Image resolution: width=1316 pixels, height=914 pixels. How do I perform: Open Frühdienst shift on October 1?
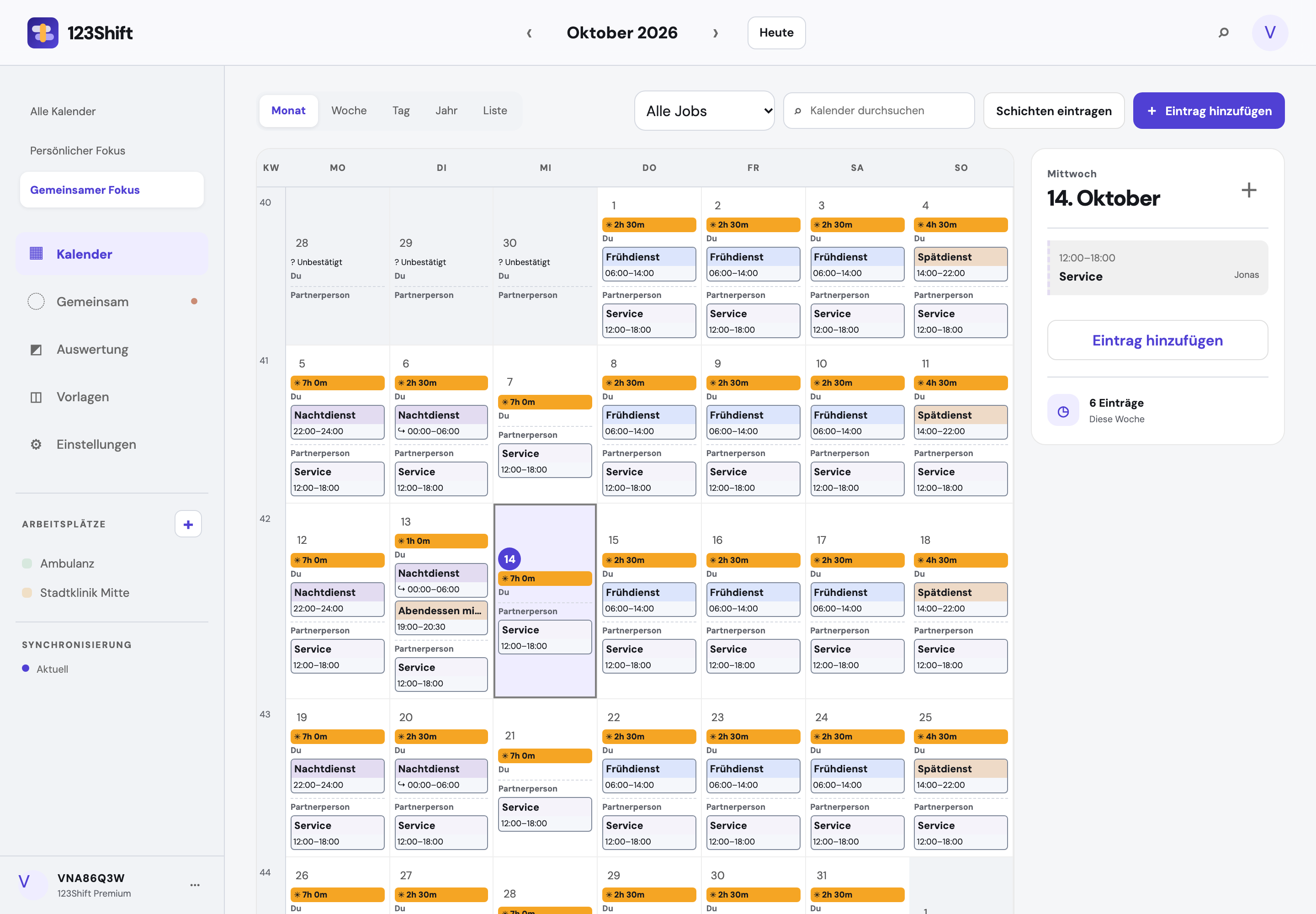coord(649,264)
